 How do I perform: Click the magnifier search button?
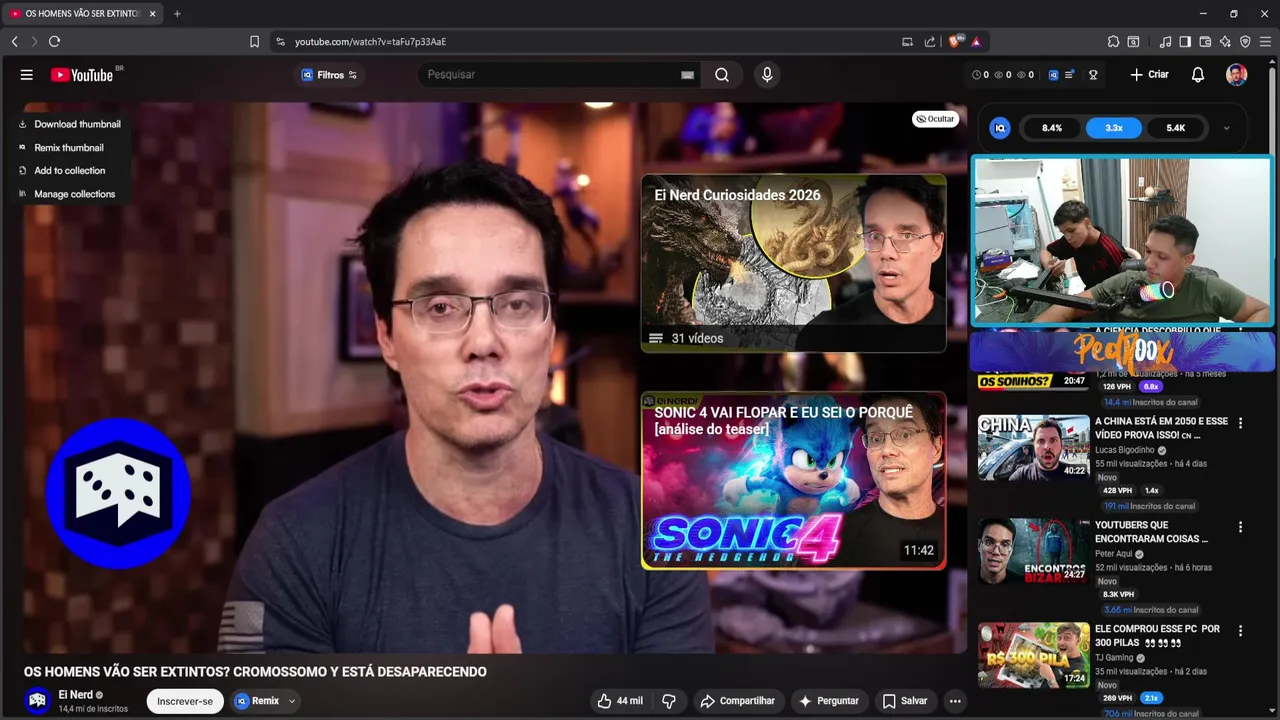(x=722, y=75)
